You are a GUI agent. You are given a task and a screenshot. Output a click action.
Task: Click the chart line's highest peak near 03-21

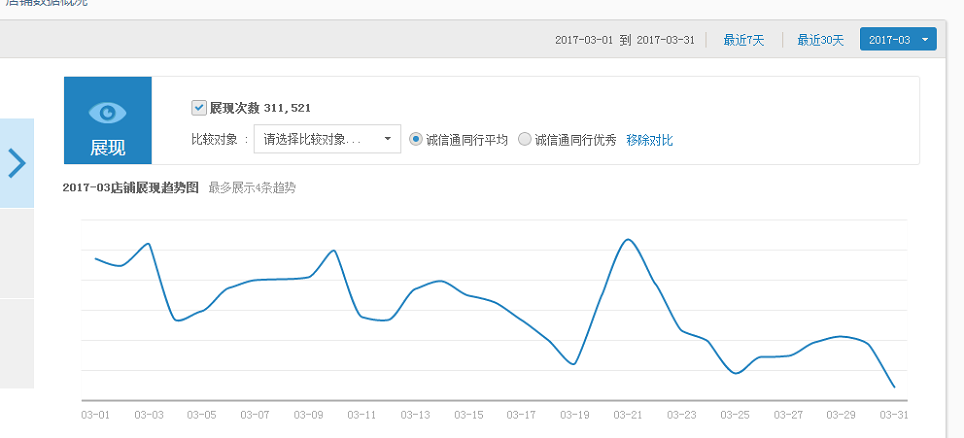[x=627, y=240]
